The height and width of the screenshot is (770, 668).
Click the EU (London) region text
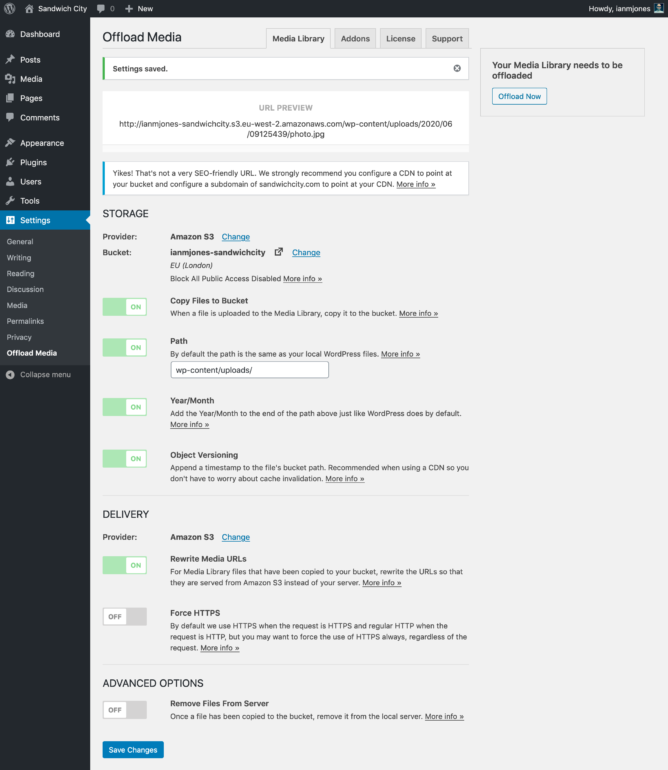[x=192, y=265]
